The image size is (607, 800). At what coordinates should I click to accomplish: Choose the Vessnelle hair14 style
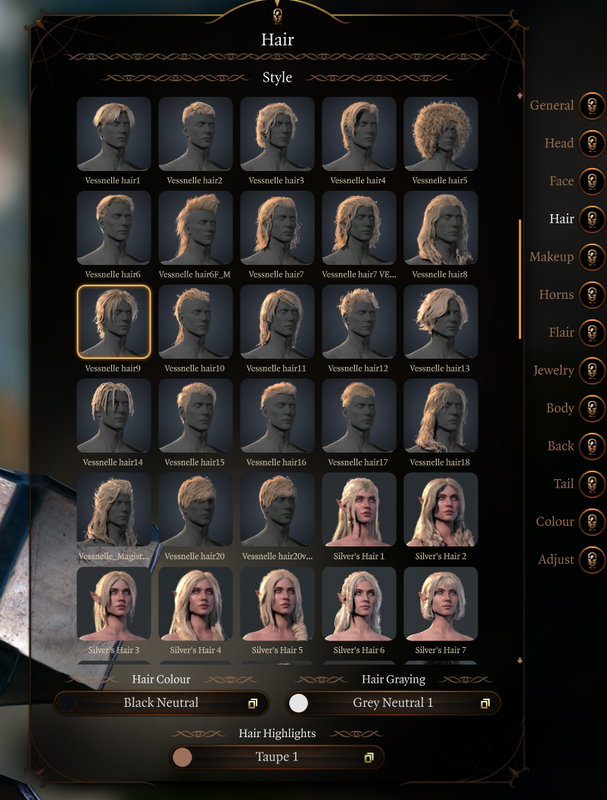[x=114, y=416]
